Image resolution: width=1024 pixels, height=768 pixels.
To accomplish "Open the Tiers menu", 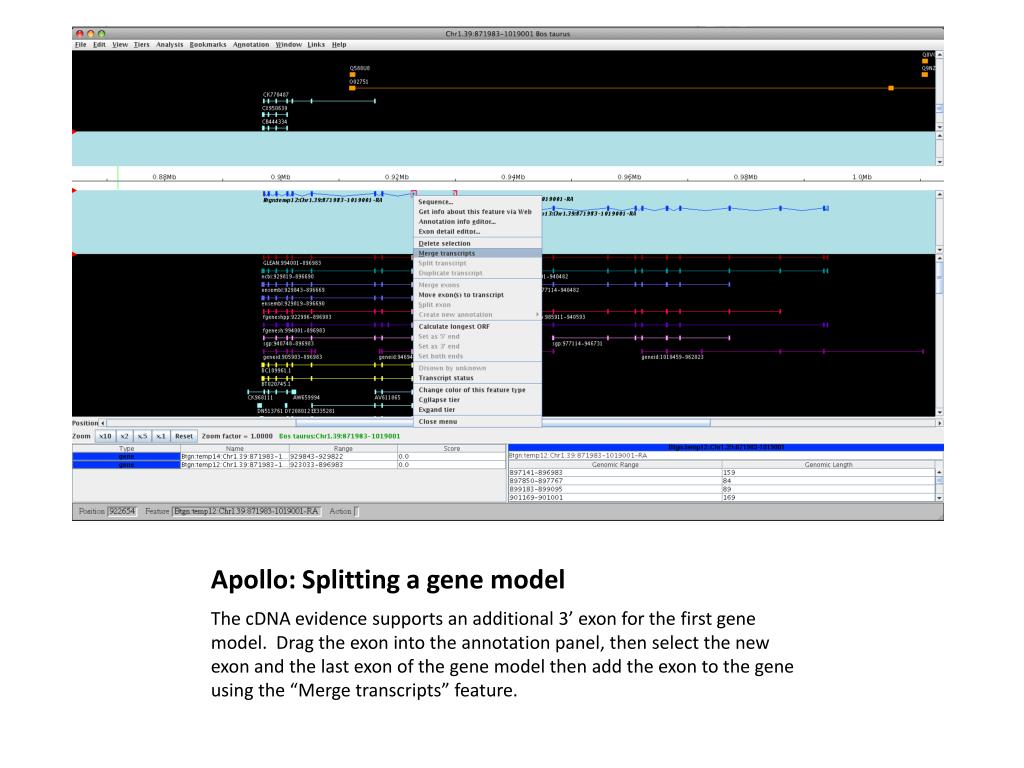I will point(142,44).
